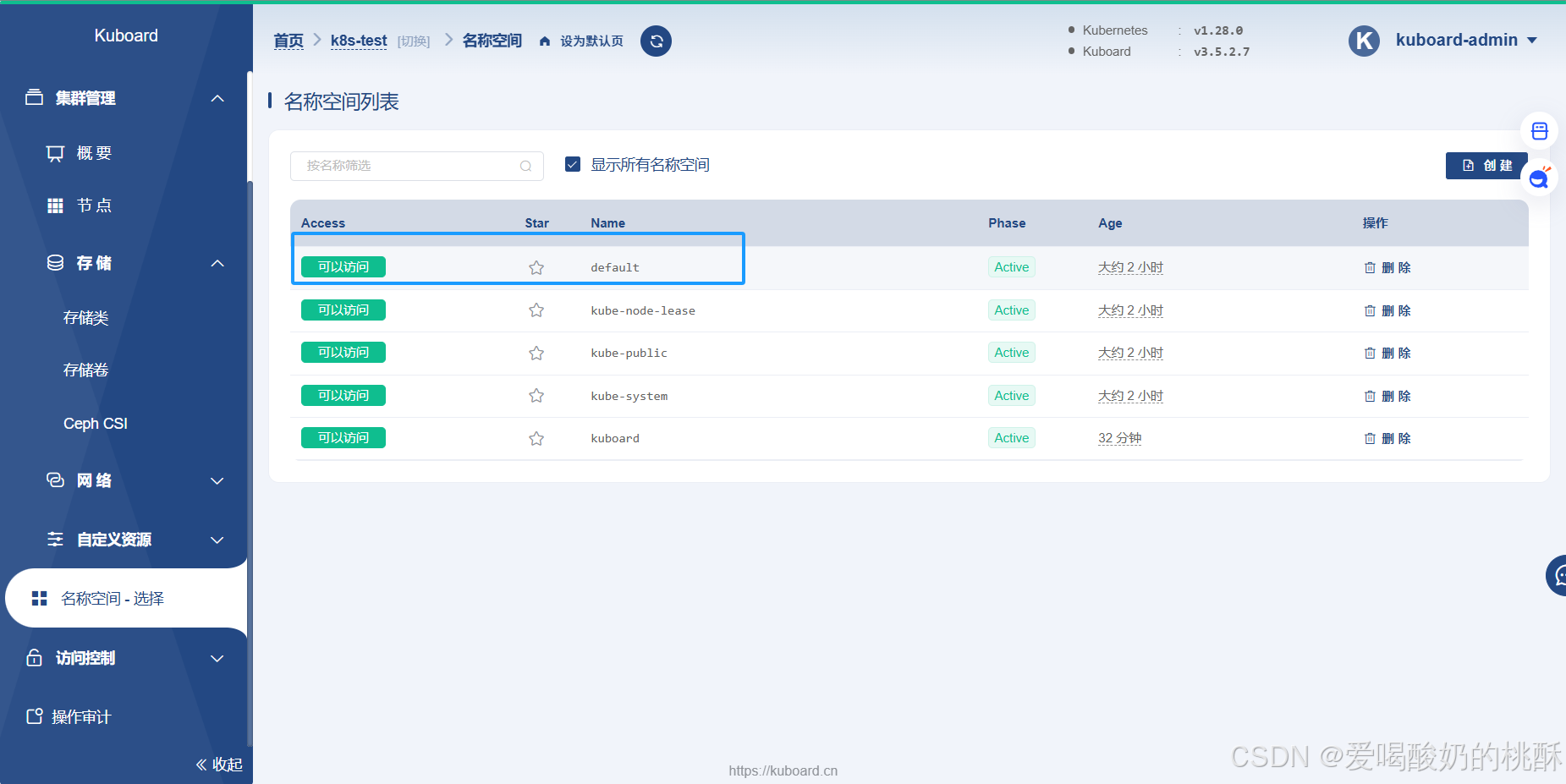Open 存储卷 in the sidebar
1566x784 pixels.
point(85,370)
